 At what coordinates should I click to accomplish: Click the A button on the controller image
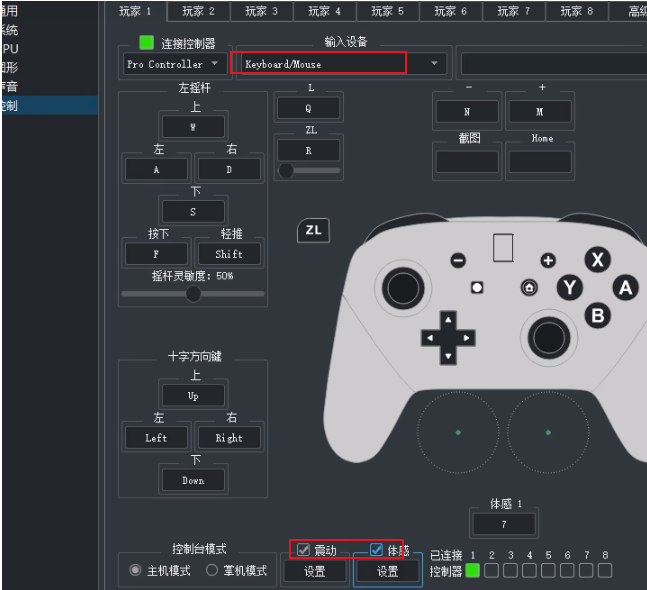click(626, 288)
